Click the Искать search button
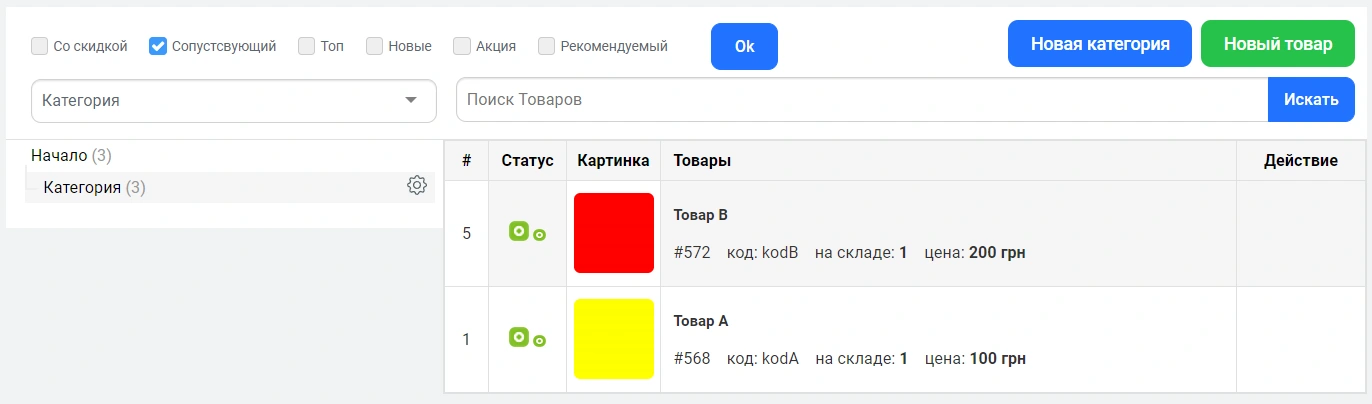This screenshot has height=404, width=1372. pyautogui.click(x=1310, y=100)
